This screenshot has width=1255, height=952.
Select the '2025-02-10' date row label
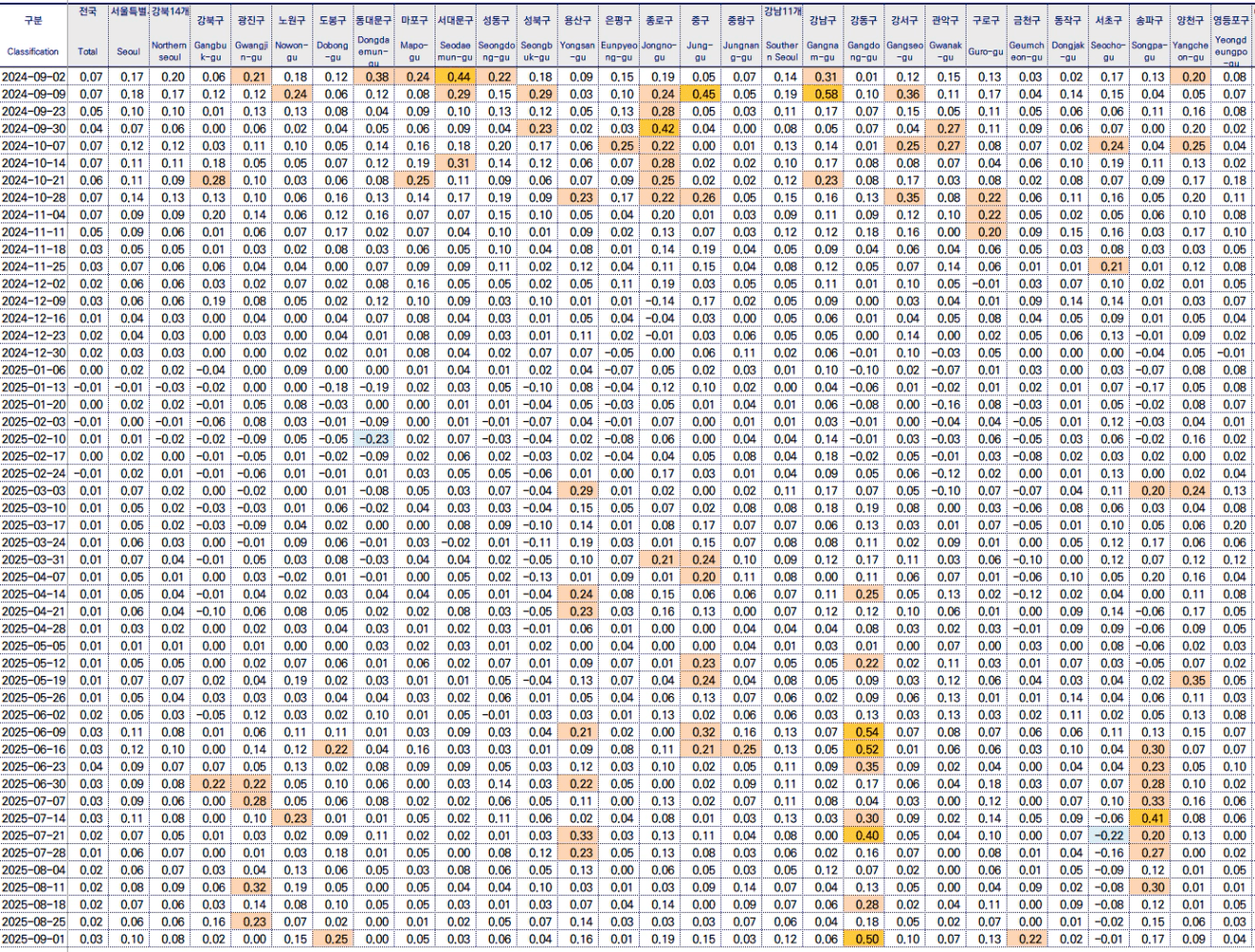click(x=32, y=438)
